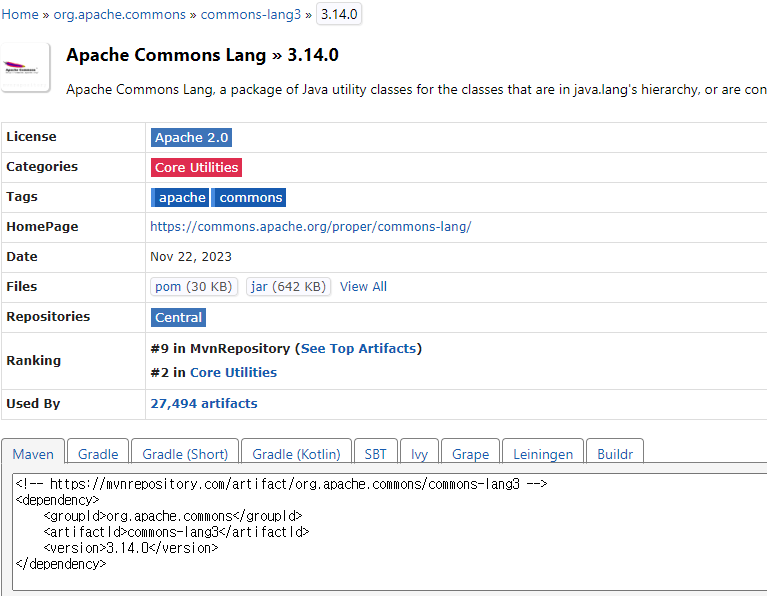
Task: Select the apache tag
Action: tap(180, 198)
